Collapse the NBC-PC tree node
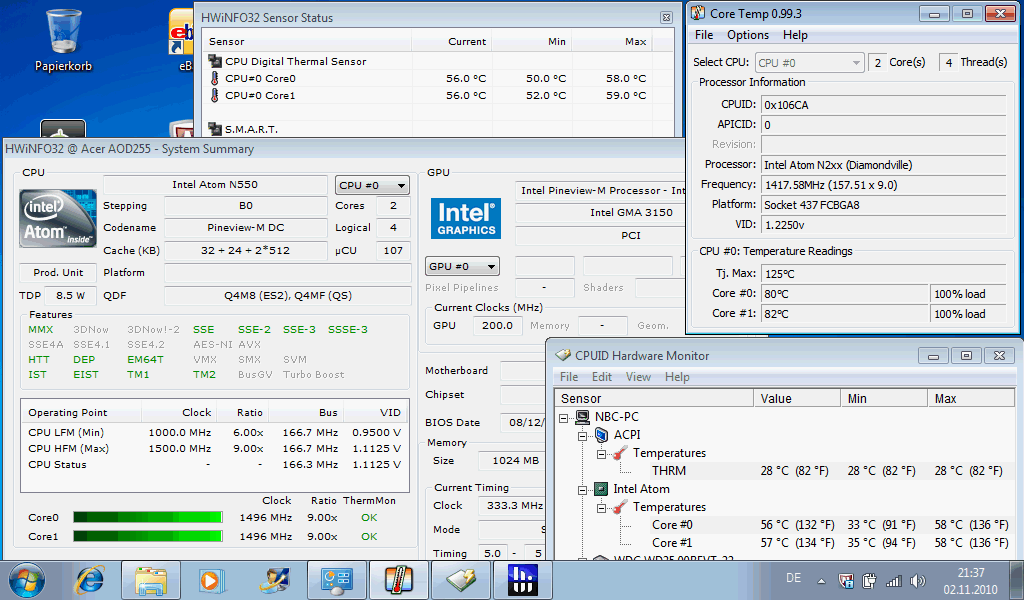 (x=564, y=417)
